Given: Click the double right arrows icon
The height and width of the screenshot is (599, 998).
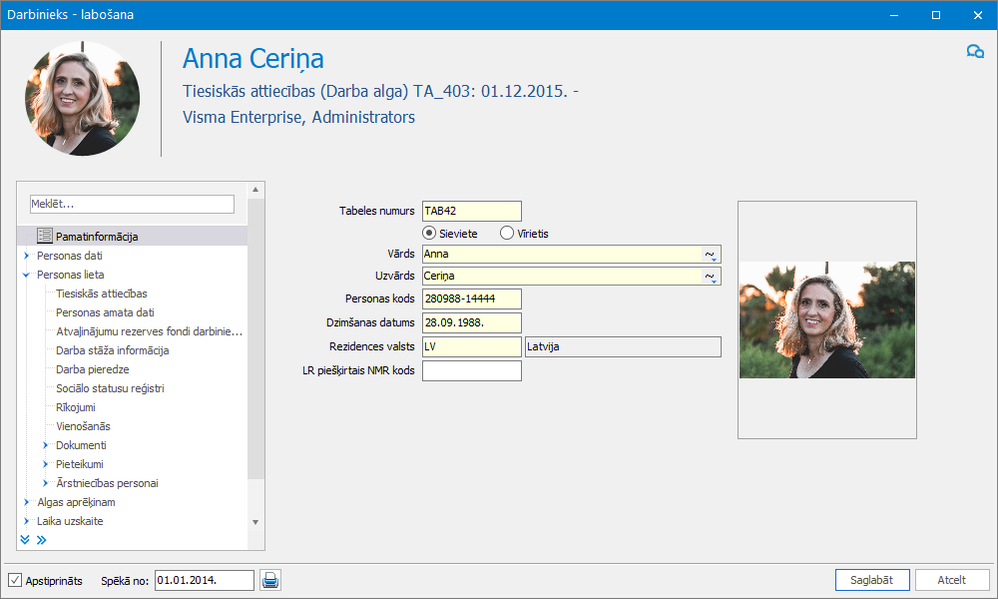Looking at the screenshot, I should point(41,540).
